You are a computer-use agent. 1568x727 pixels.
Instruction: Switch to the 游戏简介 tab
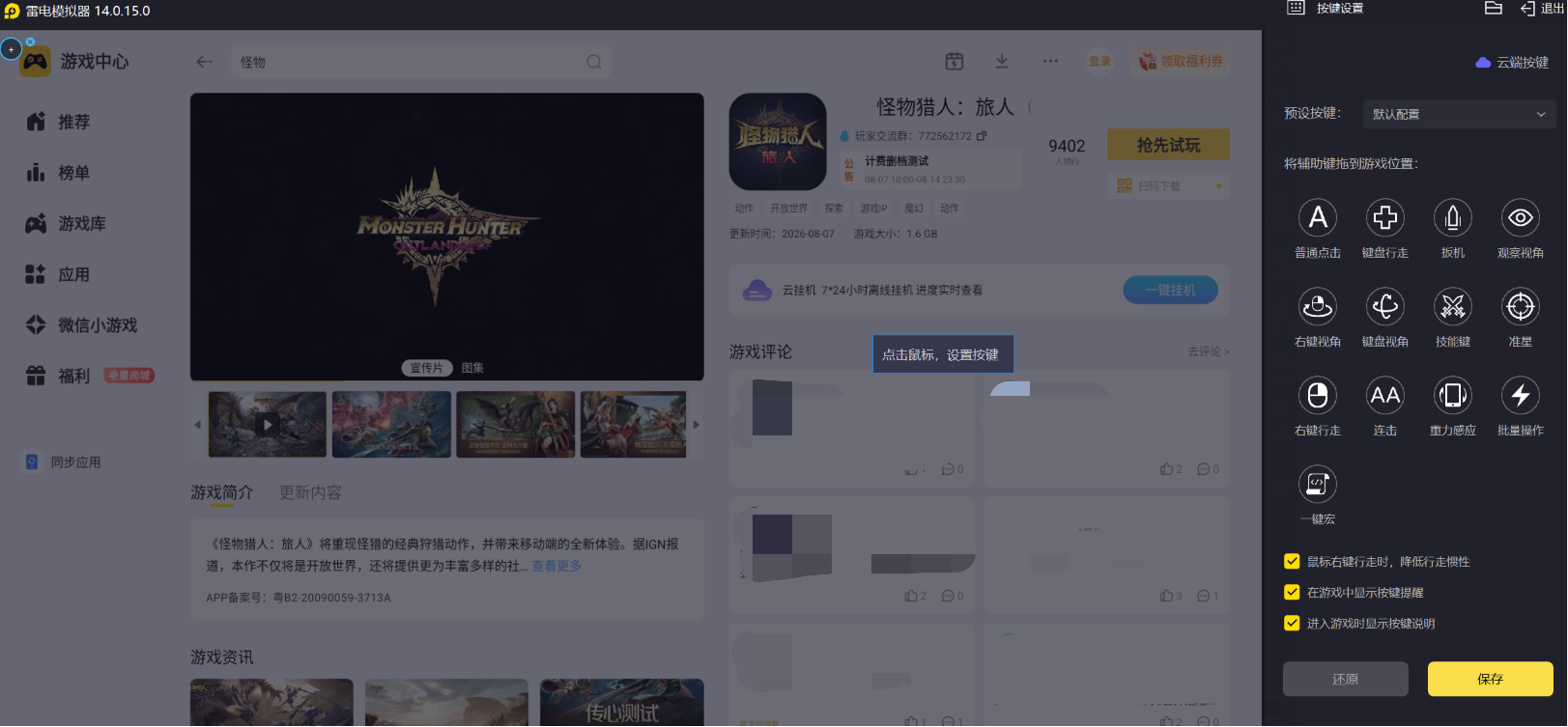click(221, 493)
